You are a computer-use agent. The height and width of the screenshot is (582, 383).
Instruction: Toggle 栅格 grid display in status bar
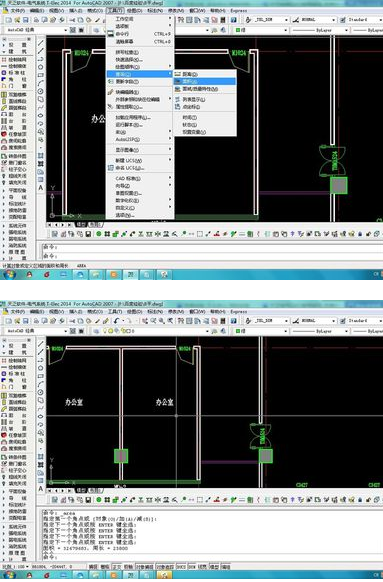click(x=105, y=567)
